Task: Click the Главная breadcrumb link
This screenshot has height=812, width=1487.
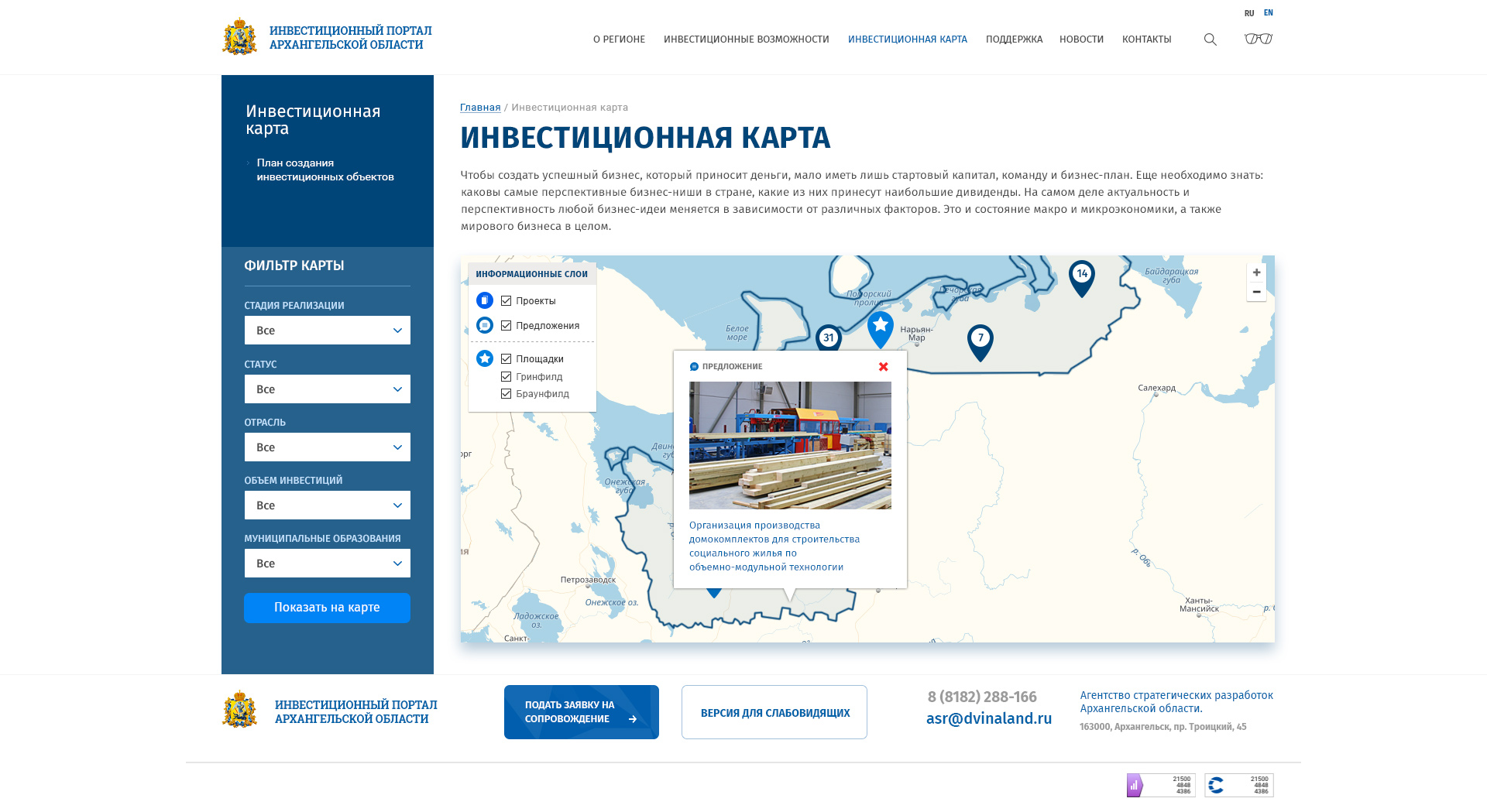Action: 480,108
